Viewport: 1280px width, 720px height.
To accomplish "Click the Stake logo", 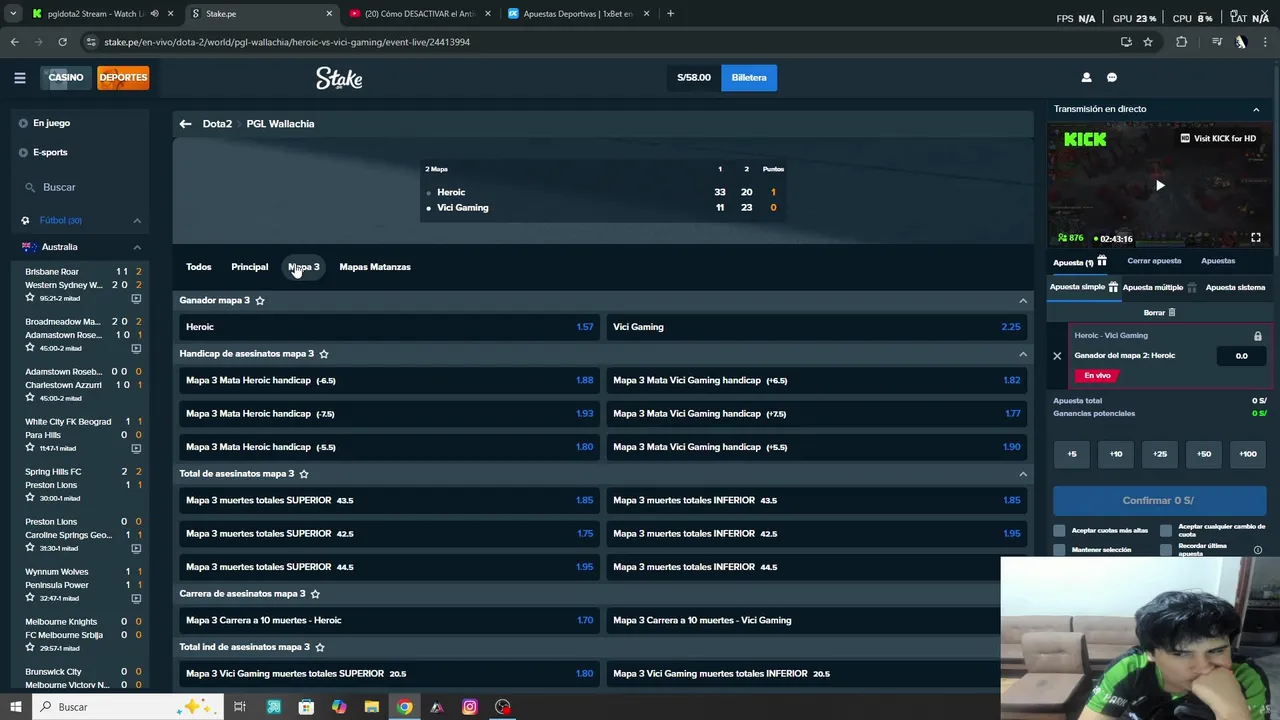I will click(x=339, y=78).
